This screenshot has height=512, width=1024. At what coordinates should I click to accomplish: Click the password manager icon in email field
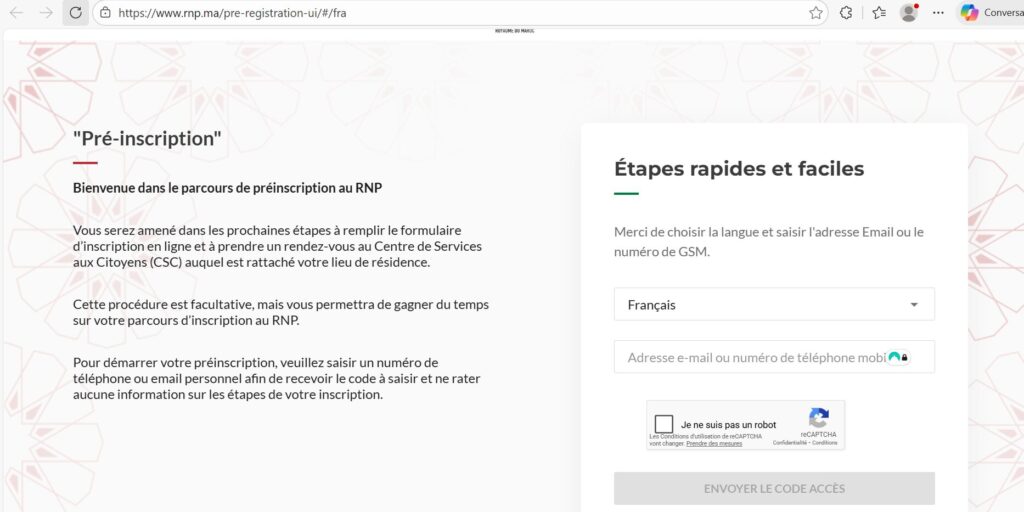pyautogui.click(x=898, y=357)
